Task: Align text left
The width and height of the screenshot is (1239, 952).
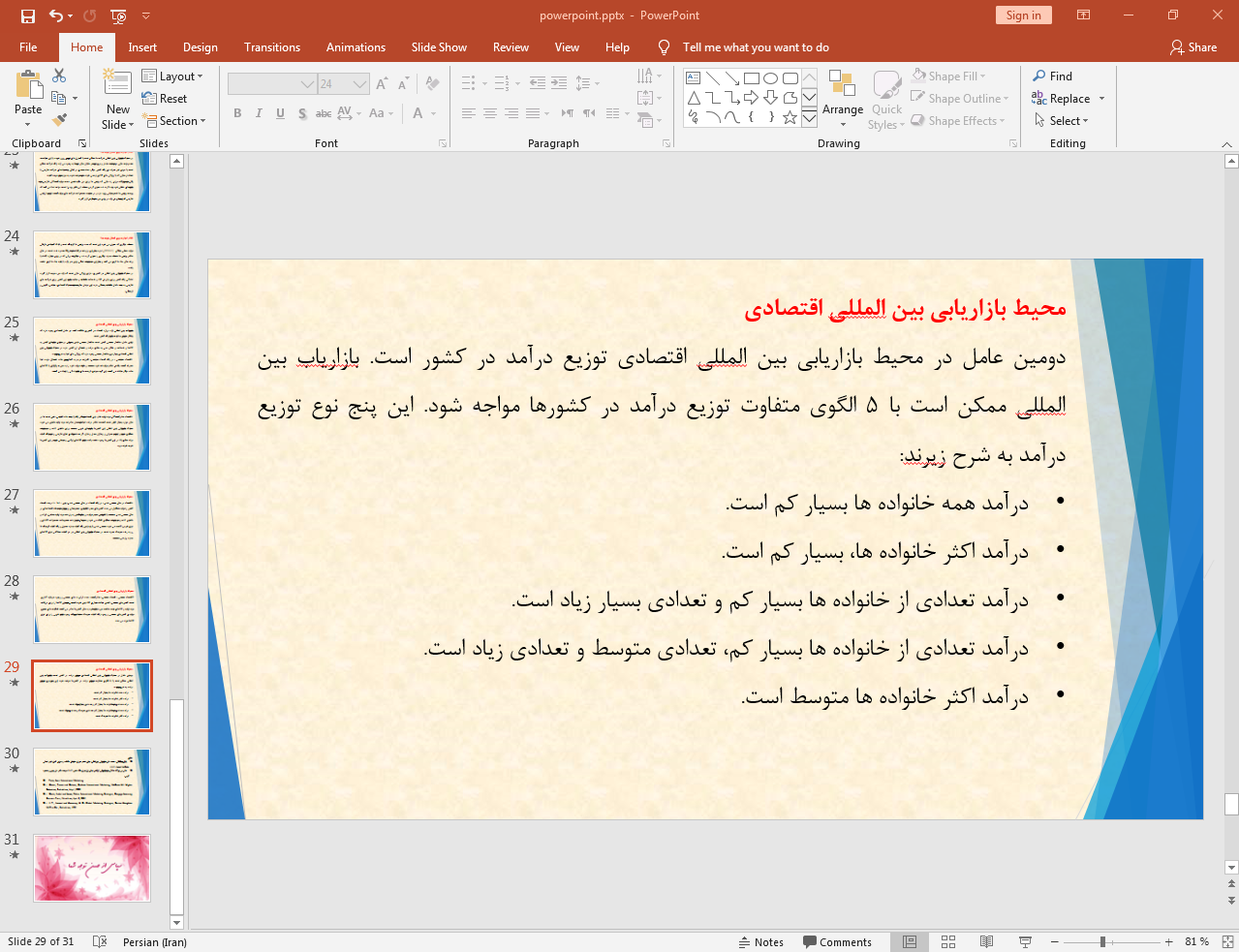Action: pyautogui.click(x=469, y=113)
